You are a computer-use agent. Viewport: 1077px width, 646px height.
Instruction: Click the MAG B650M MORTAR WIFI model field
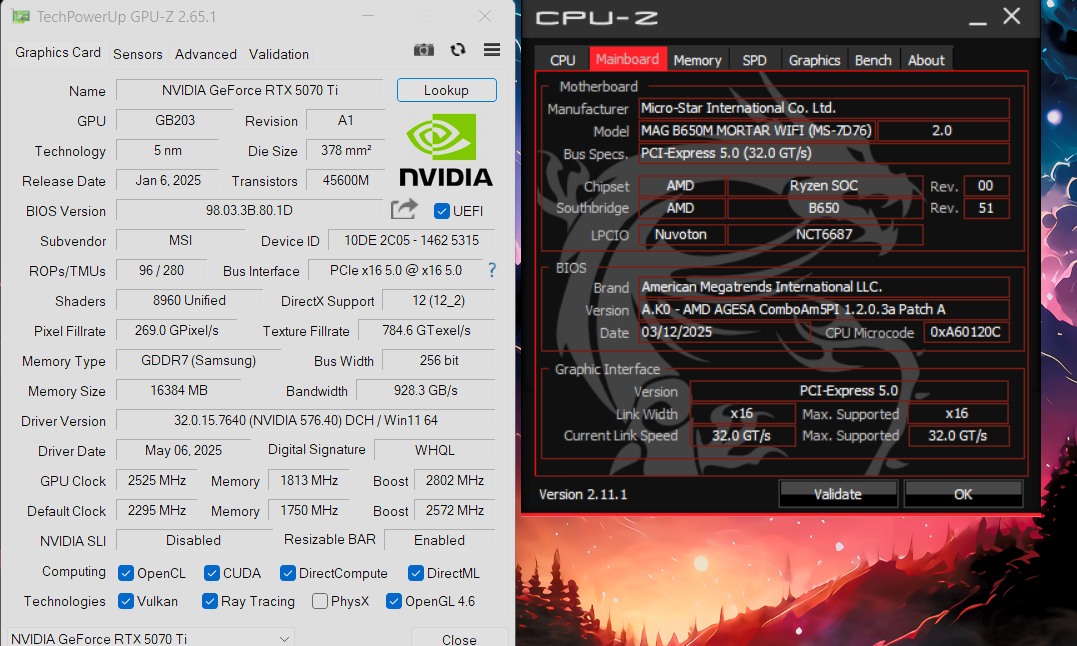757,130
